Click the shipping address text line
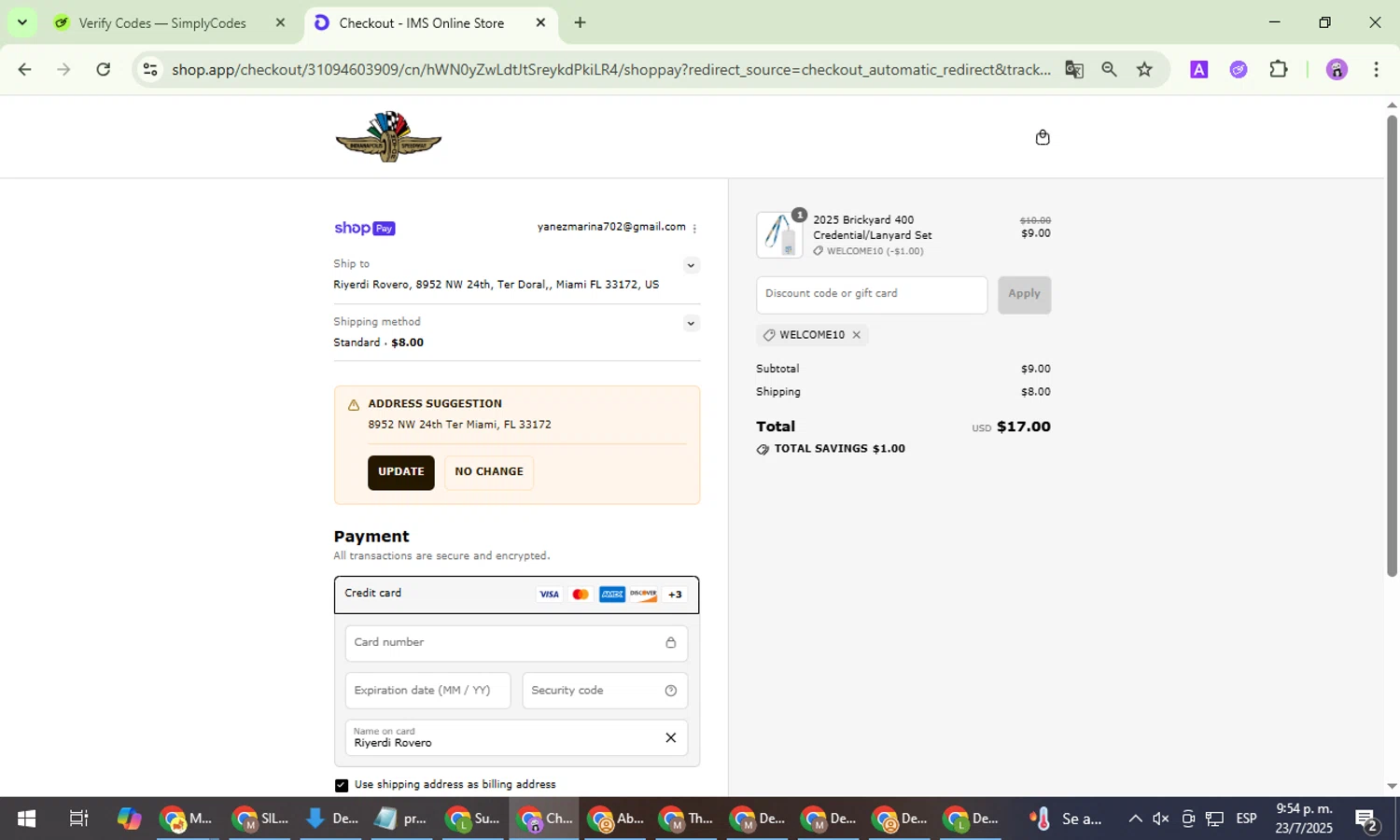The height and width of the screenshot is (840, 1400). [x=497, y=285]
